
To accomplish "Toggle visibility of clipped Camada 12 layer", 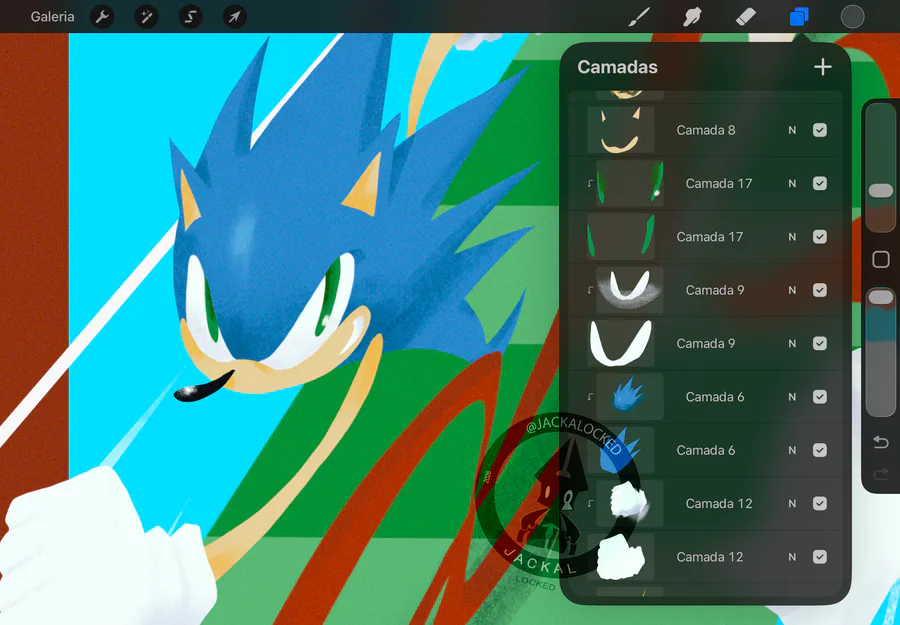I will [820, 504].
